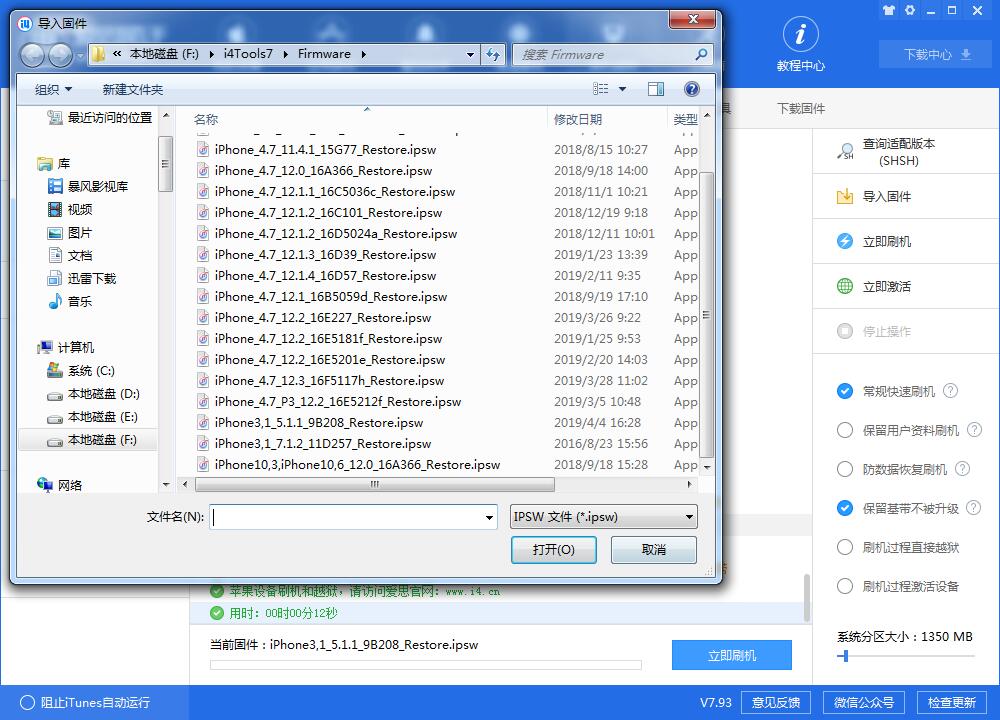Enable 刷机过程直接越狱 option
The width and height of the screenshot is (1000, 720).
(844, 547)
